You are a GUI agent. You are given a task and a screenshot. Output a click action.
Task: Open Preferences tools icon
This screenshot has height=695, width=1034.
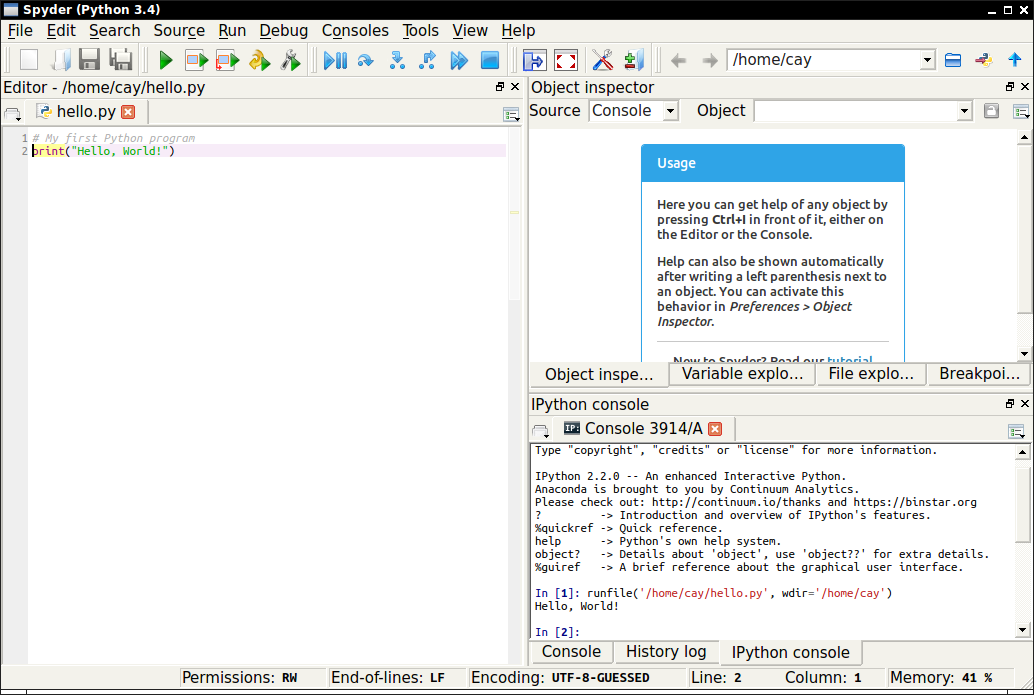pos(602,60)
